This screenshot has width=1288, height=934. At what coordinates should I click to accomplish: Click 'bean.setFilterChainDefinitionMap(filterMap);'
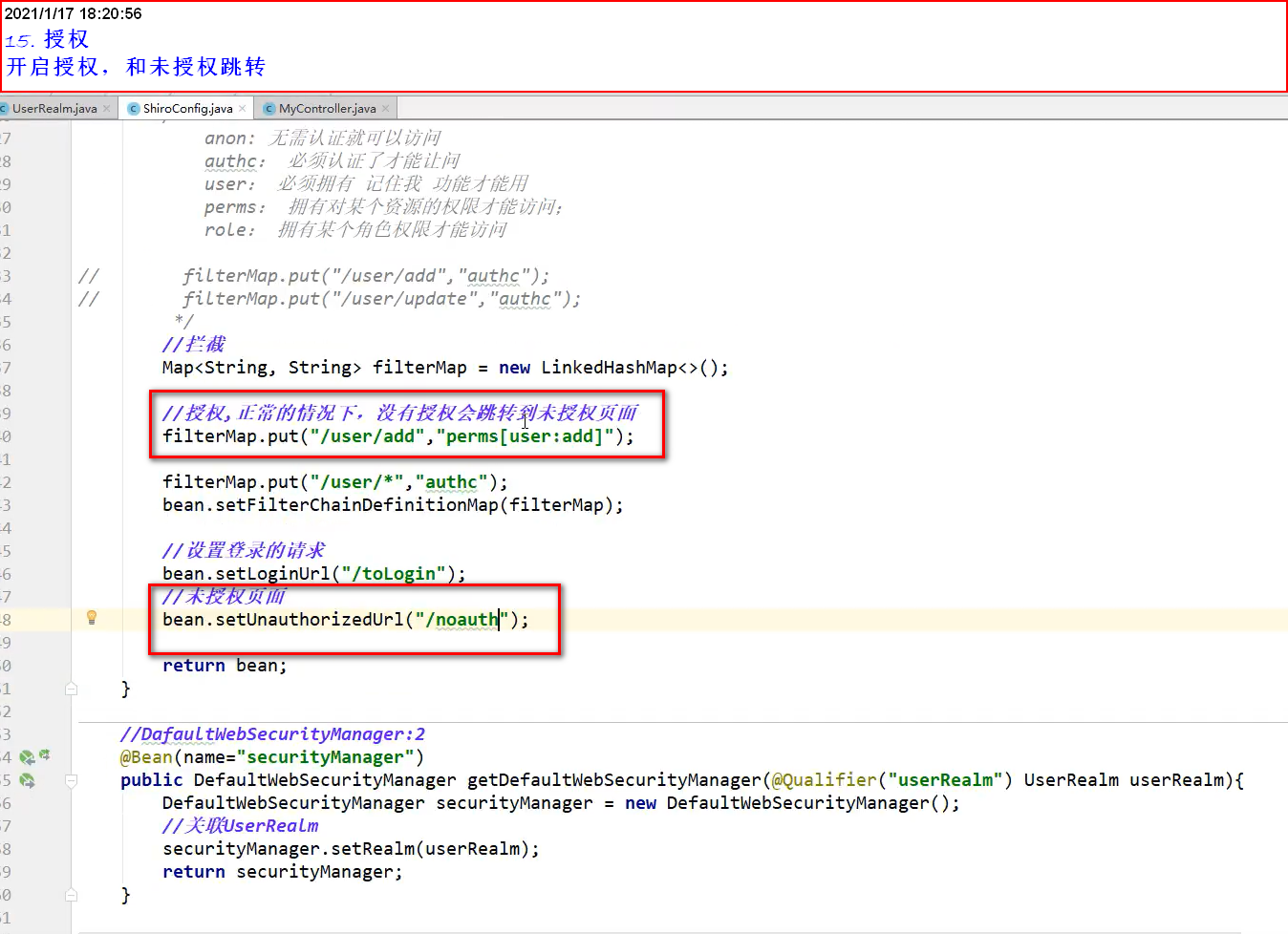coord(393,505)
